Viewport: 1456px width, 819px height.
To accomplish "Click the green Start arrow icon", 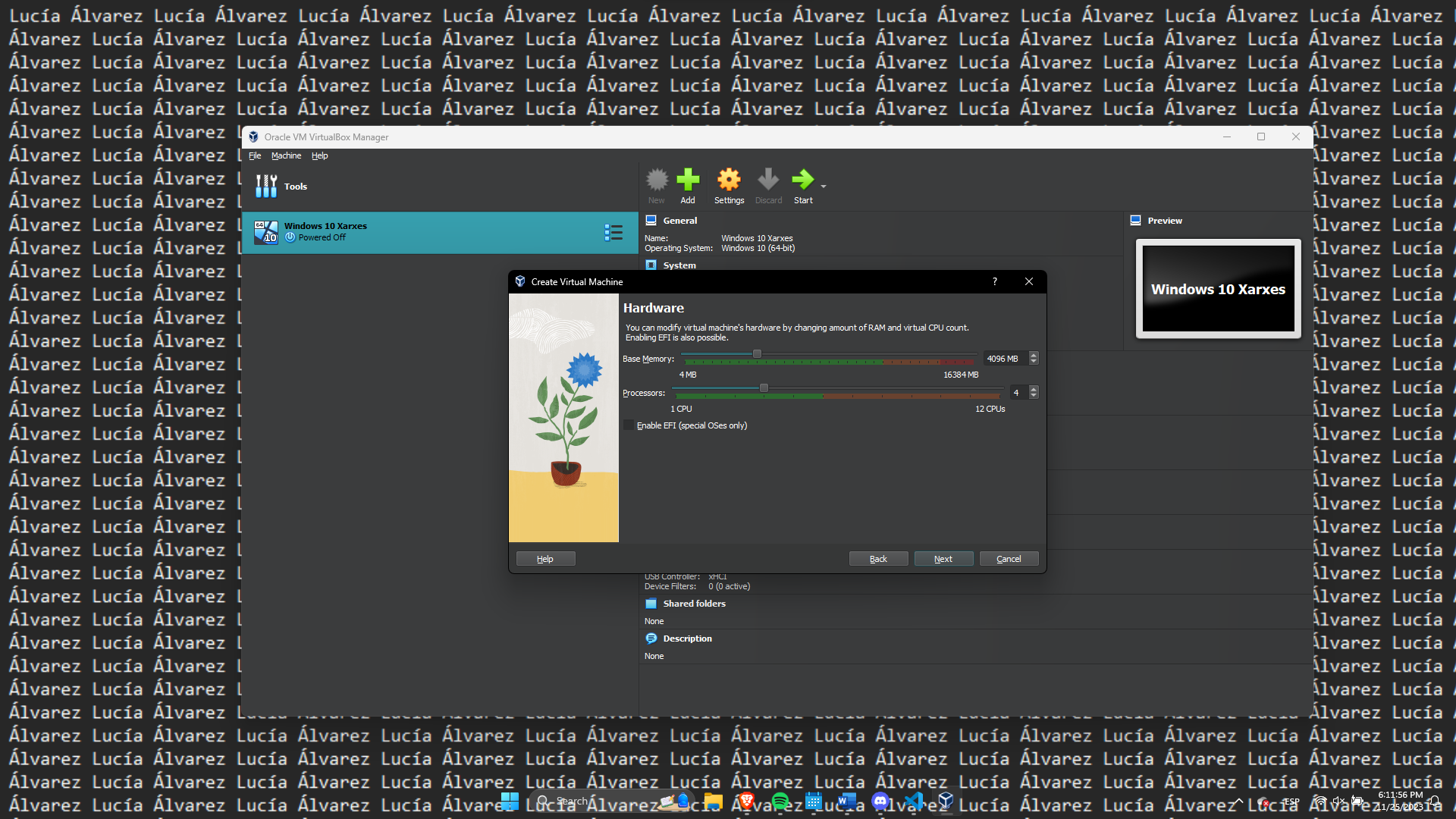I will 802,180.
